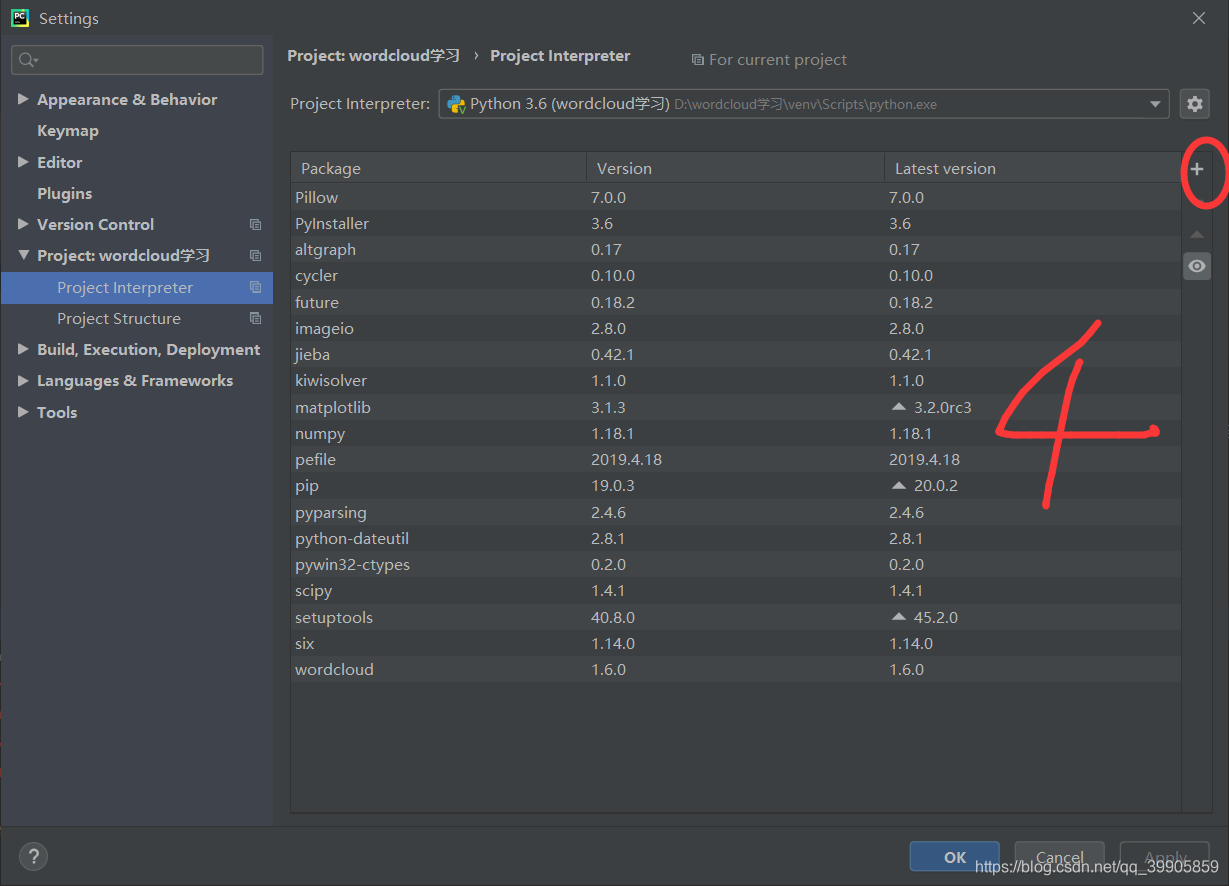Click the Apply button
This screenshot has width=1229, height=886.
[x=1165, y=857]
